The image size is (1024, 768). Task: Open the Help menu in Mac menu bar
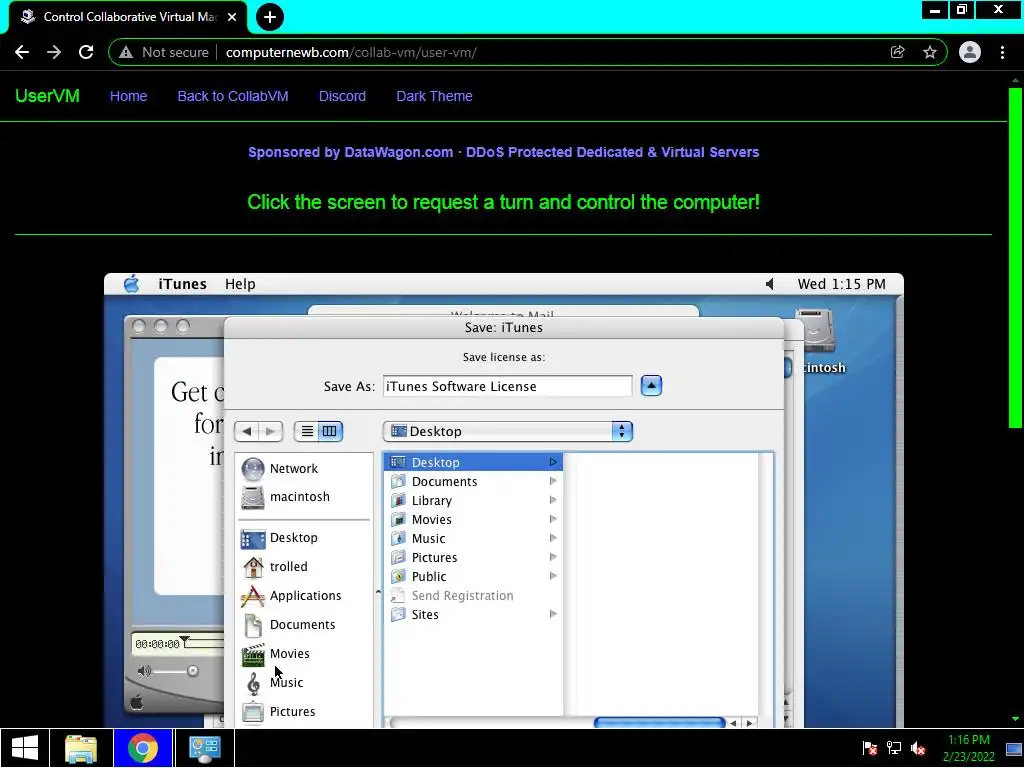(240, 284)
